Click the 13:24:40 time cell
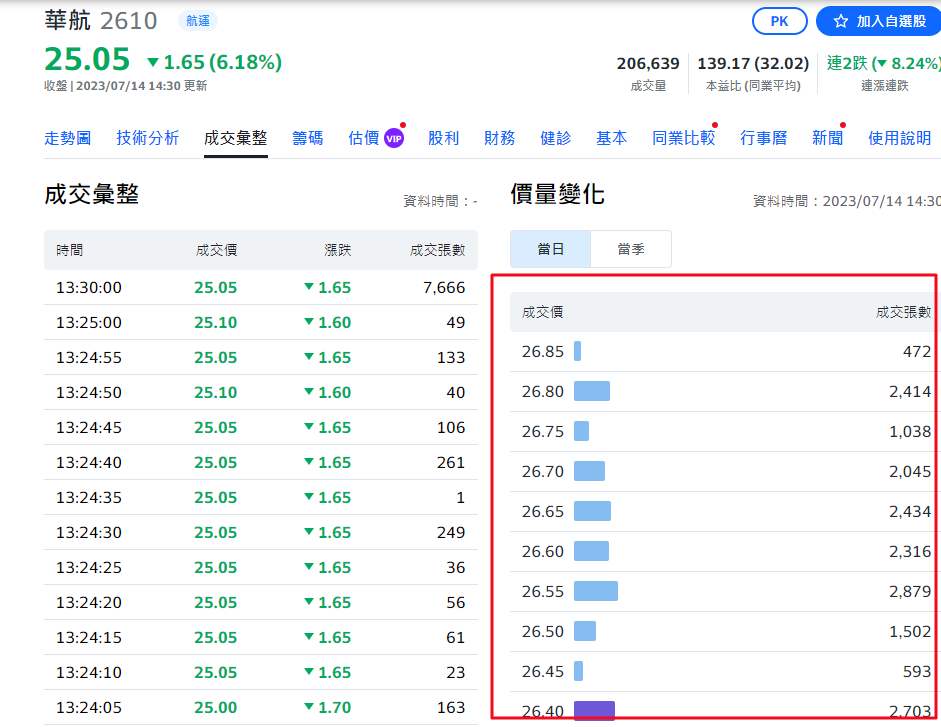 [89, 462]
